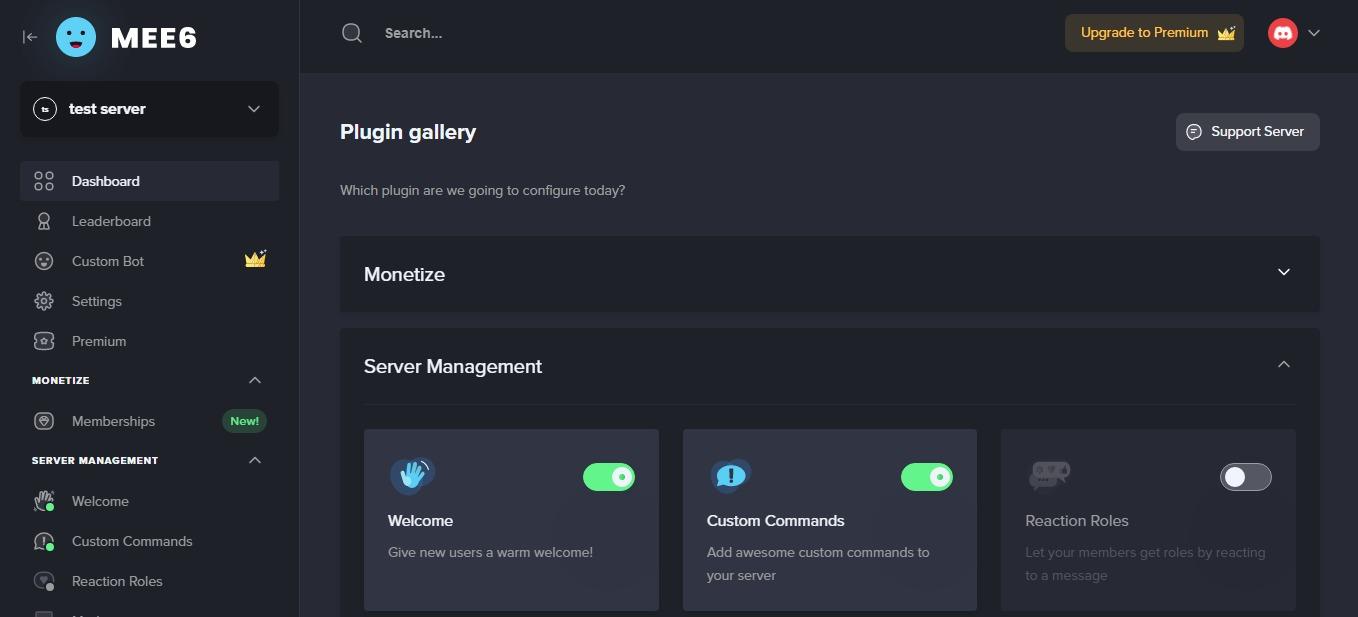Open Dashboard in the sidebar
Image resolution: width=1358 pixels, height=617 pixels.
[x=149, y=181]
